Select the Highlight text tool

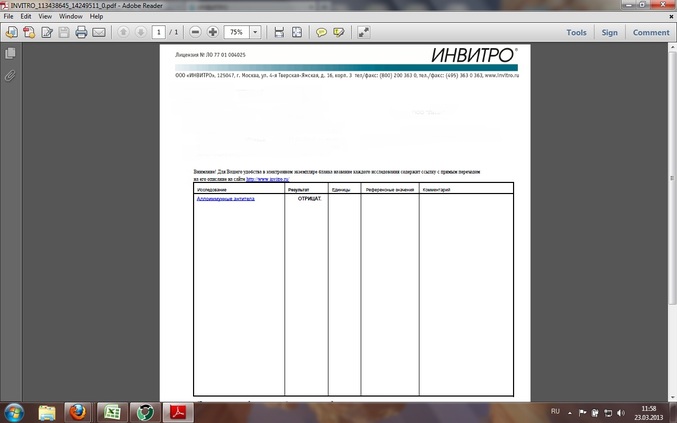339,32
